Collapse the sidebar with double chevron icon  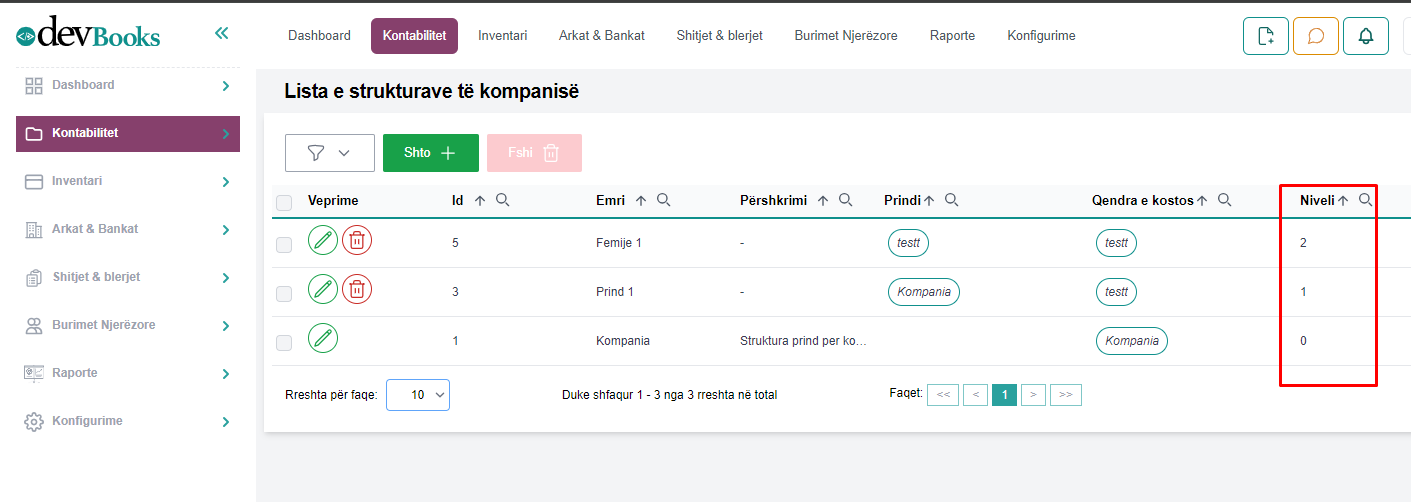221,34
